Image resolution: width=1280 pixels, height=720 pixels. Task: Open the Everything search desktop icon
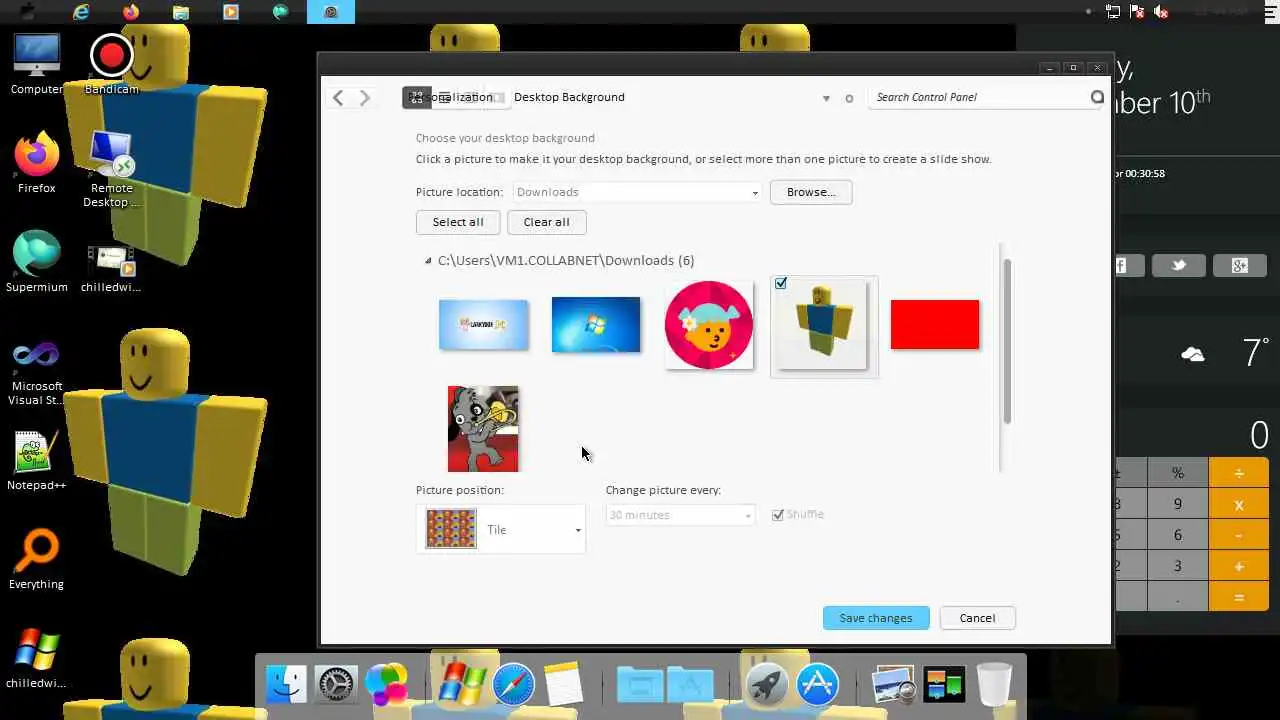click(36, 559)
